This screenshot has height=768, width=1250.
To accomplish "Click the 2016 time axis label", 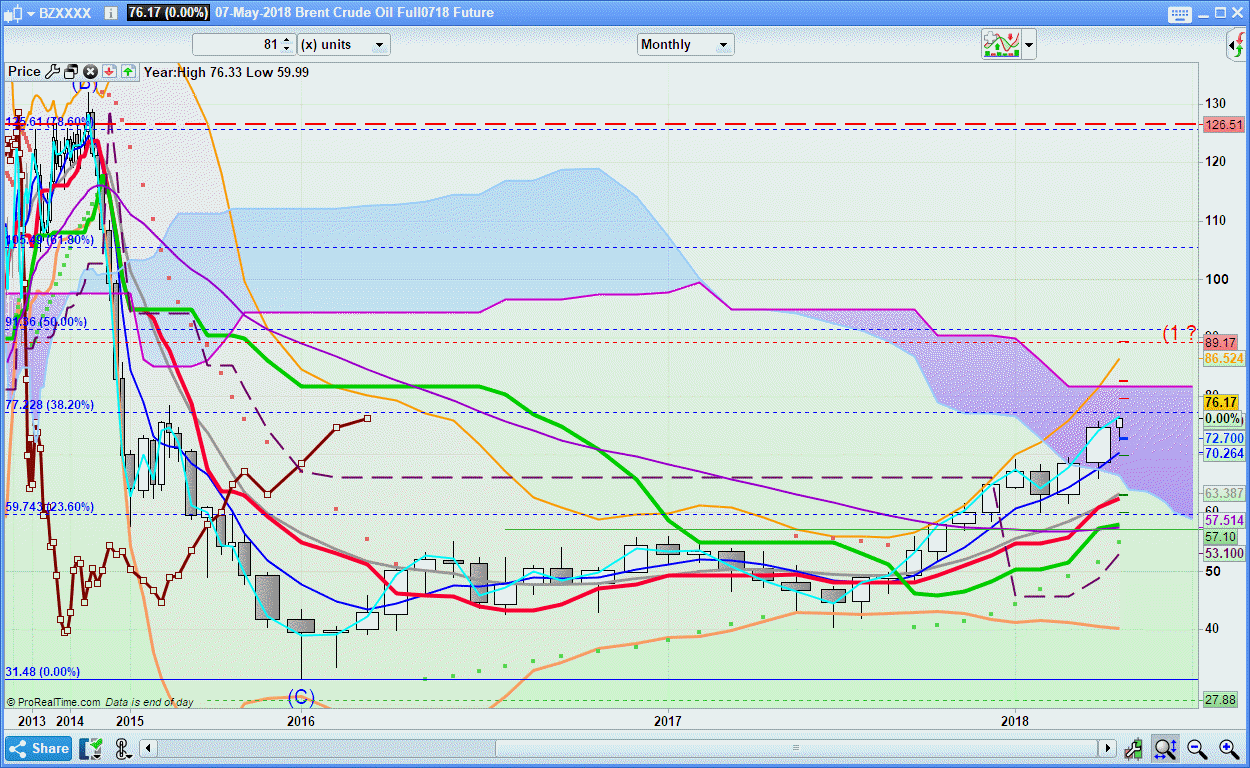I will [301, 720].
